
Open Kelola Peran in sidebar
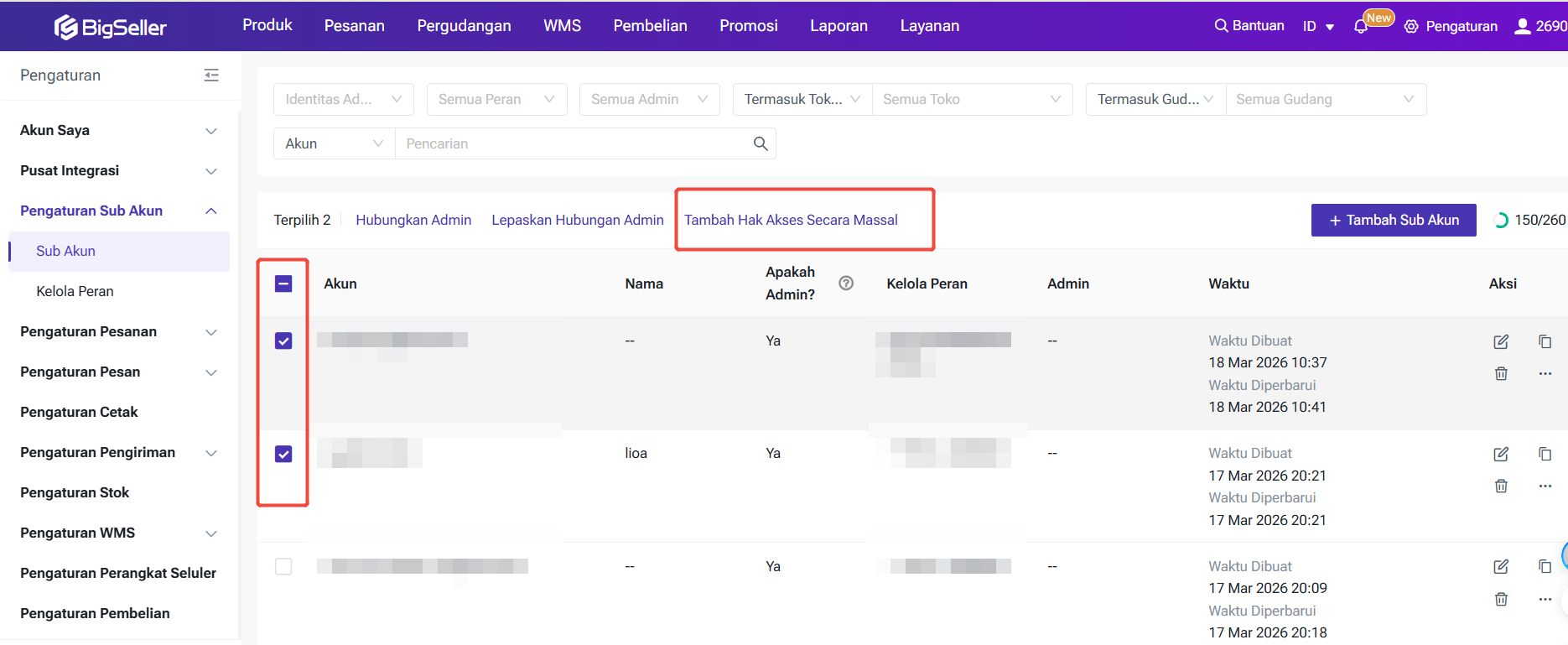pos(75,291)
